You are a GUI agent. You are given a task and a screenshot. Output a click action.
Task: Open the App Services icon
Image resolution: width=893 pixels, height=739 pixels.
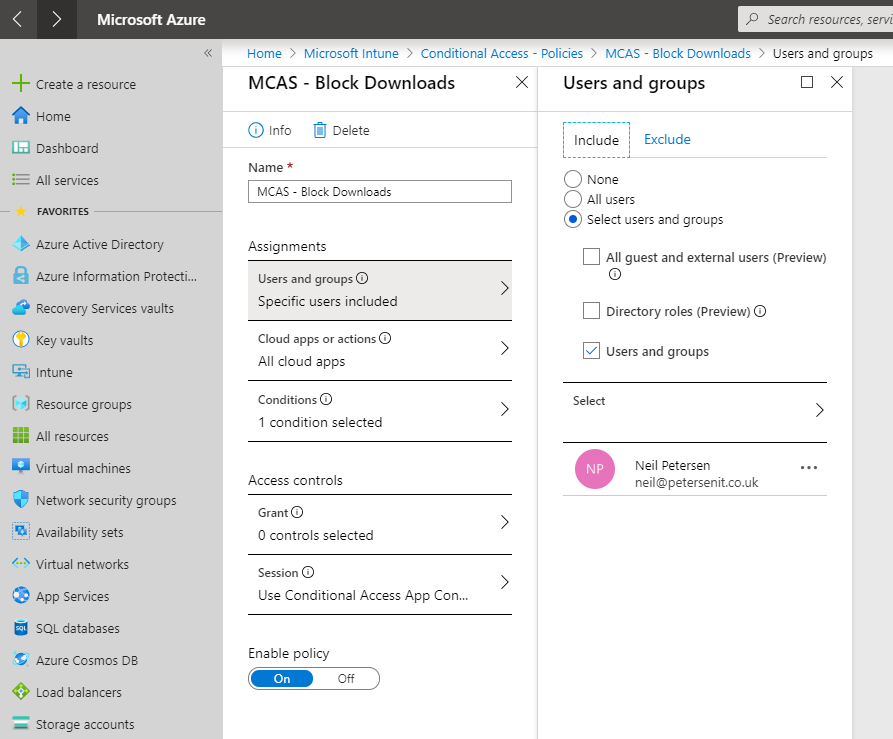point(21,596)
